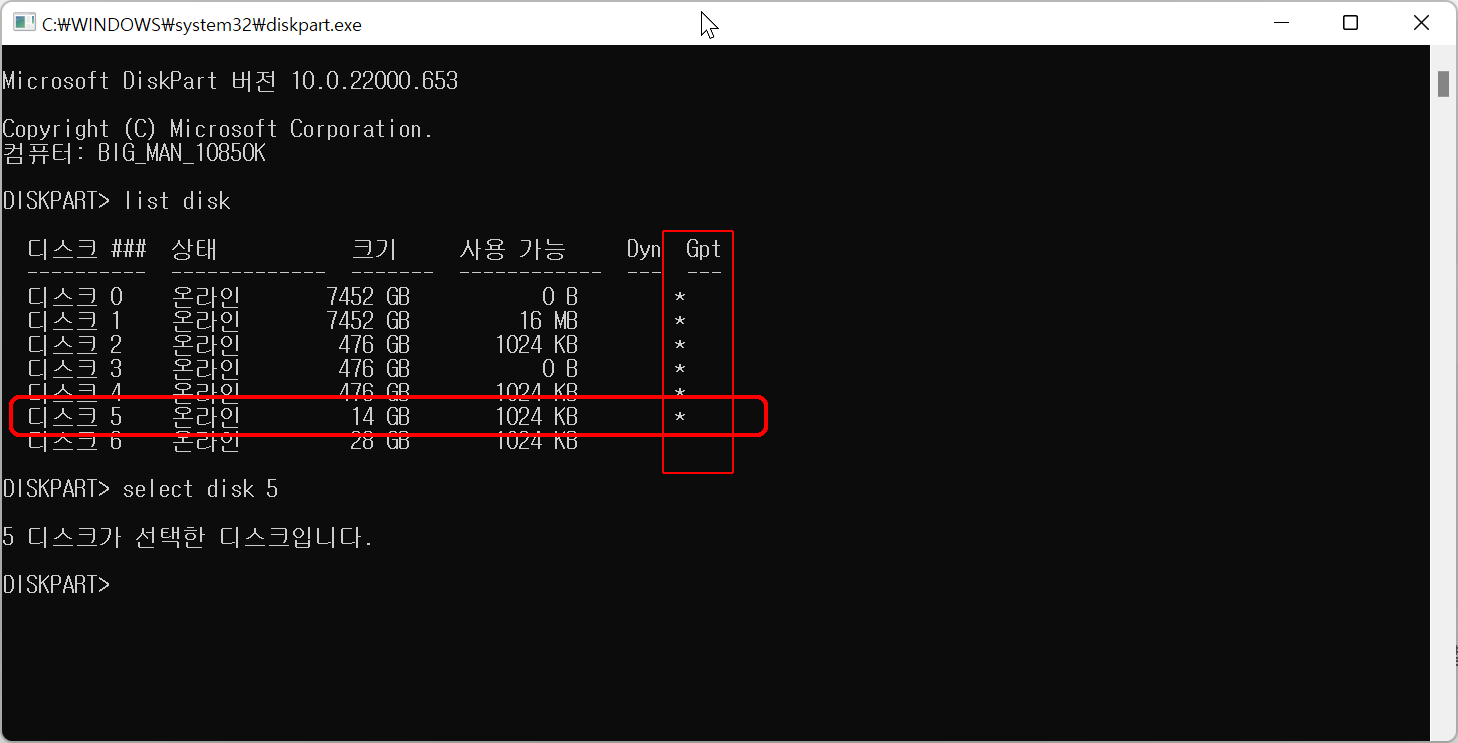The image size is (1458, 743).
Task: Click the '온라인' status of 디스크 5
Action: [x=206, y=417]
